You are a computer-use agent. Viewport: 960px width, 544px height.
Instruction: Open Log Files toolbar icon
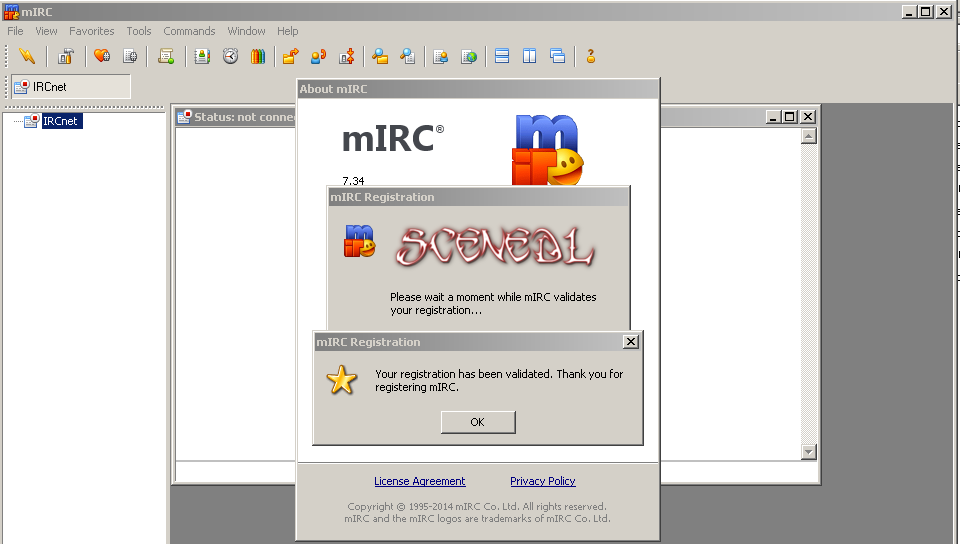pos(408,56)
